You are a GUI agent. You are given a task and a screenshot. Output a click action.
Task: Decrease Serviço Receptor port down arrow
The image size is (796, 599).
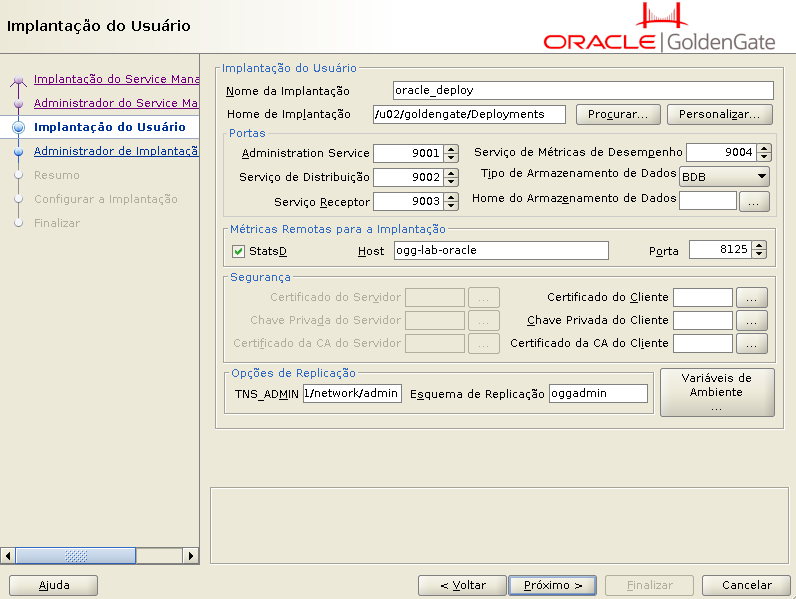click(451, 206)
